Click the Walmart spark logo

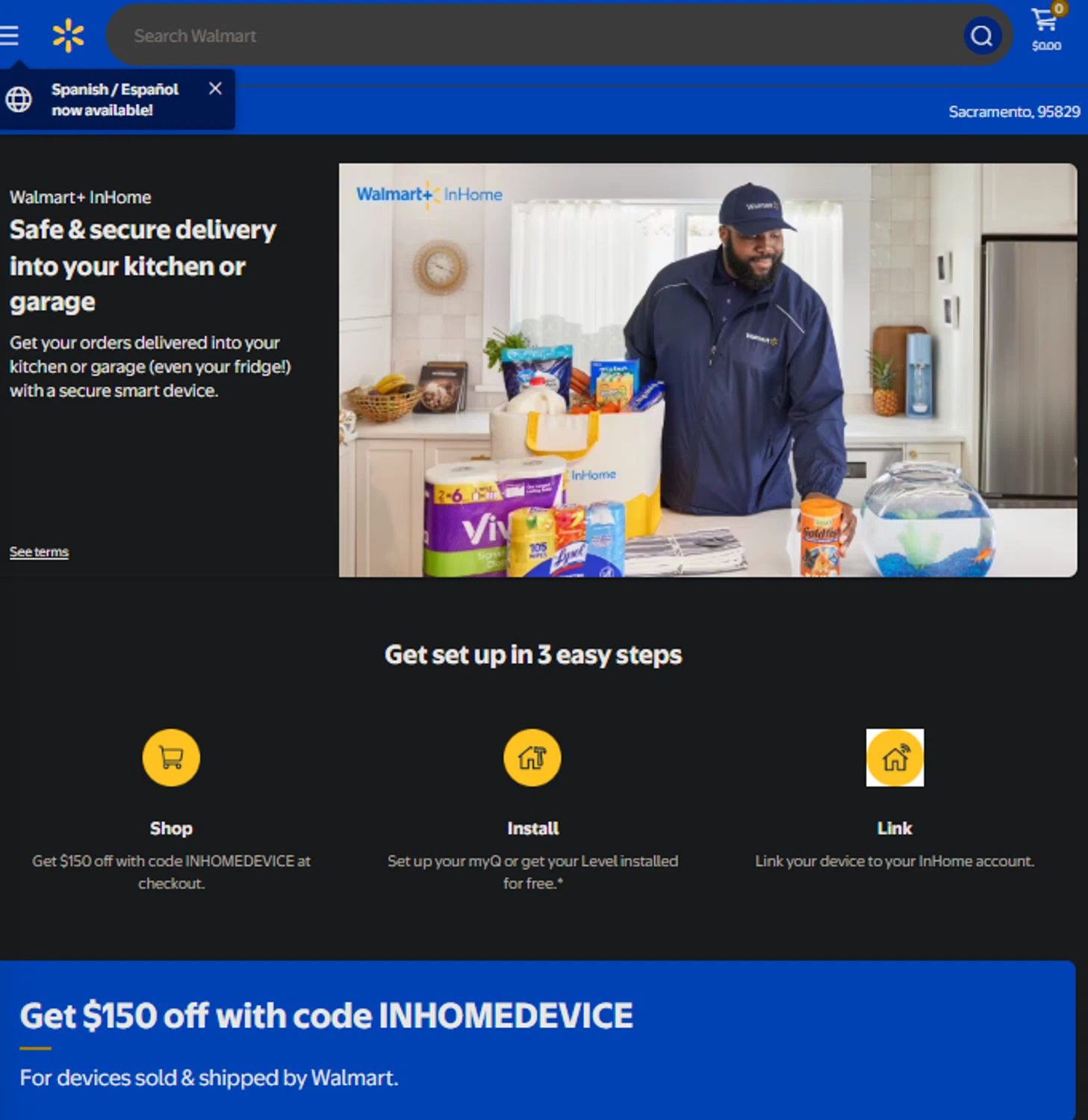68,35
